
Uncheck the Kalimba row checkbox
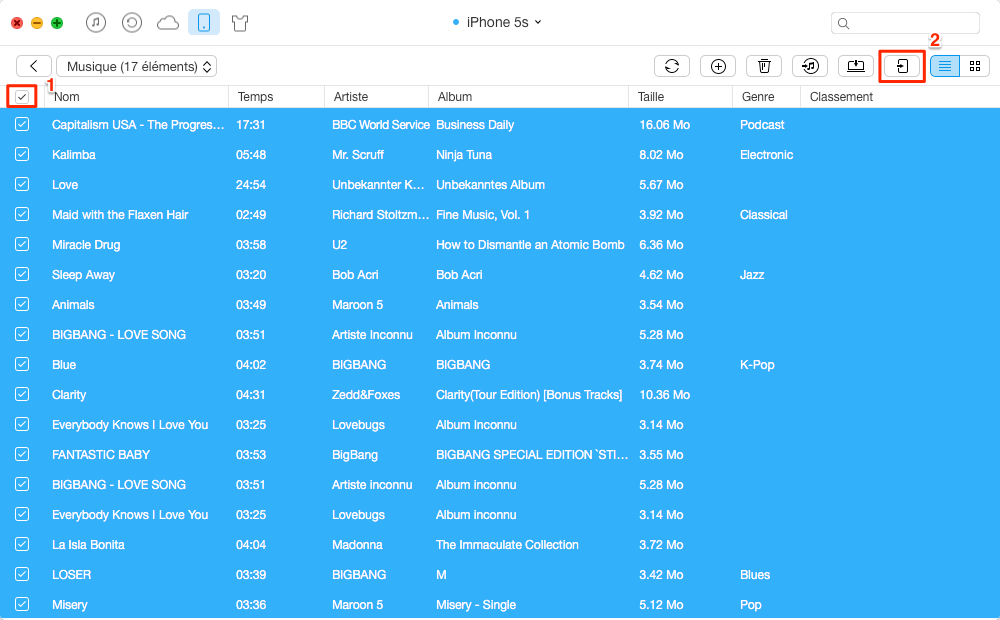22,154
